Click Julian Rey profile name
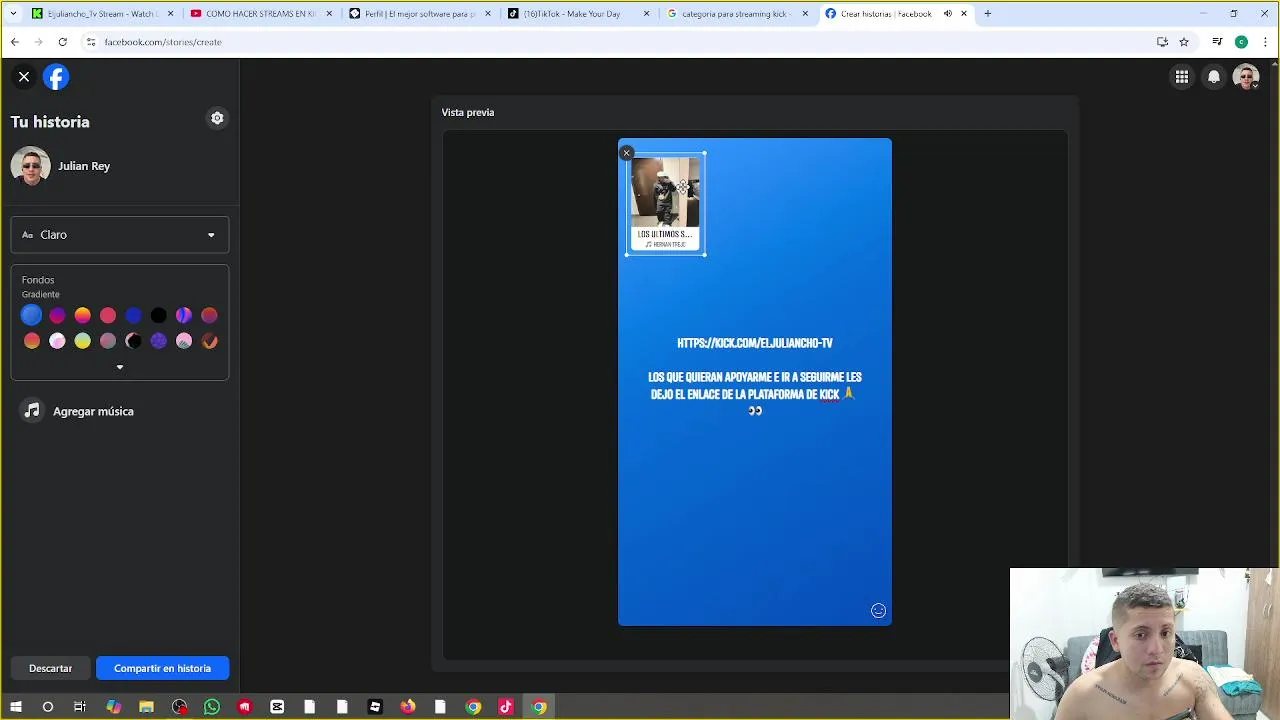The height and width of the screenshot is (720, 1280). point(84,166)
